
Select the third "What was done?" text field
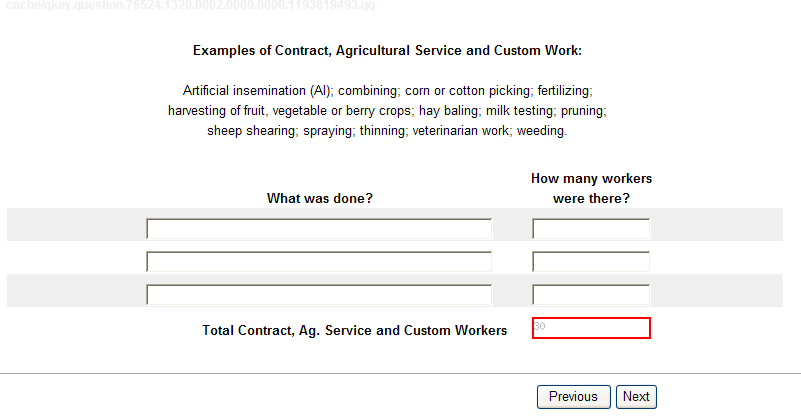tap(319, 295)
